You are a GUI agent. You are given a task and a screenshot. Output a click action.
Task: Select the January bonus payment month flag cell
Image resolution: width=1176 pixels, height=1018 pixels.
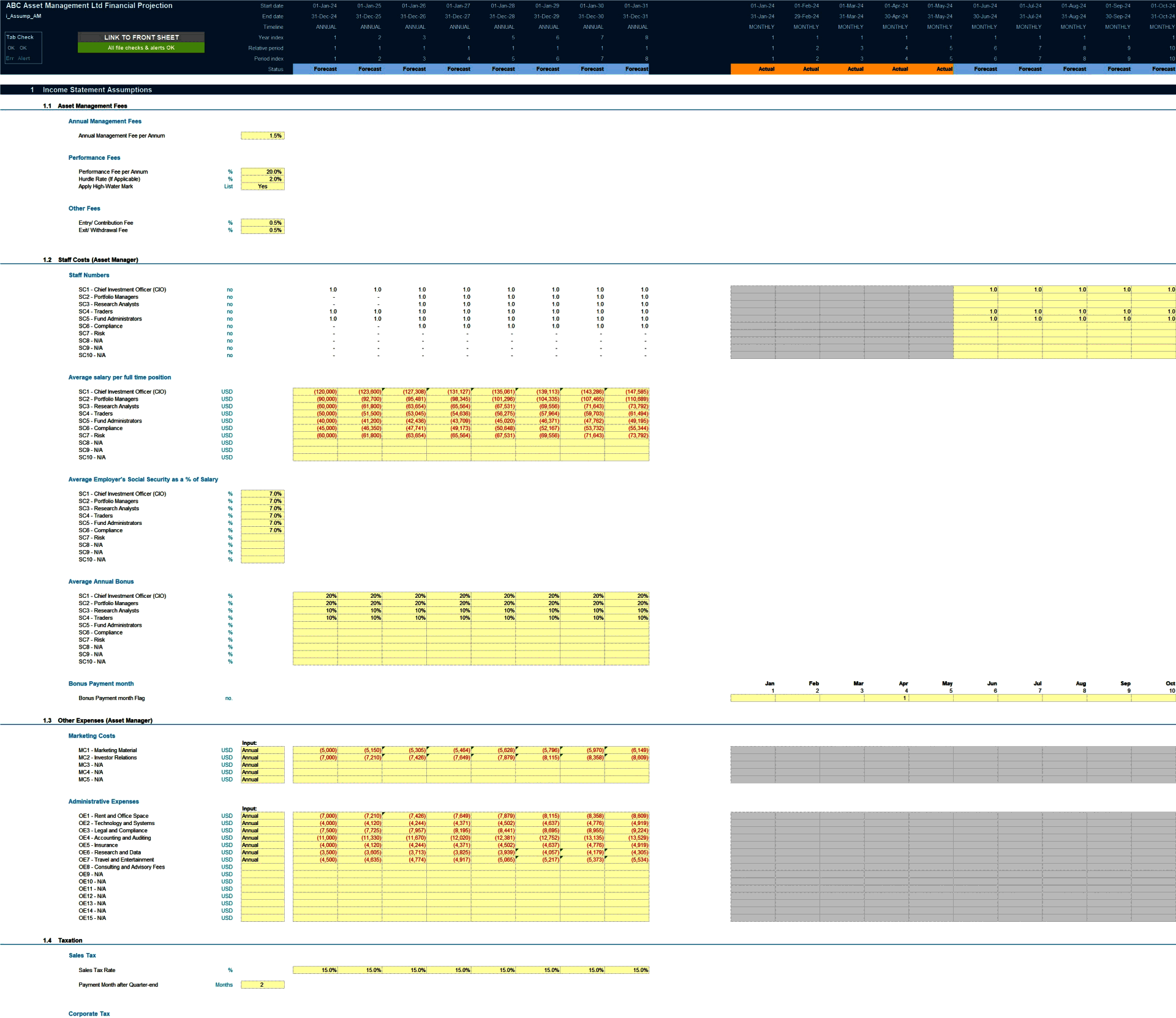[753, 698]
